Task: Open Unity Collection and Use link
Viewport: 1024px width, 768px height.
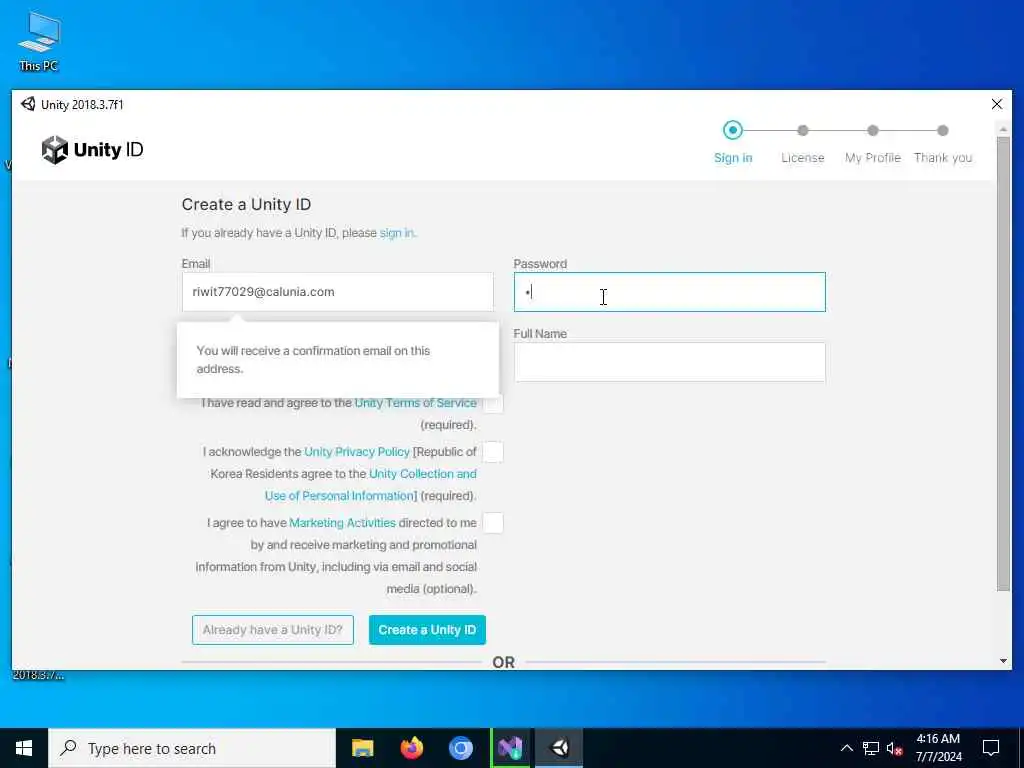Action: [x=371, y=485]
